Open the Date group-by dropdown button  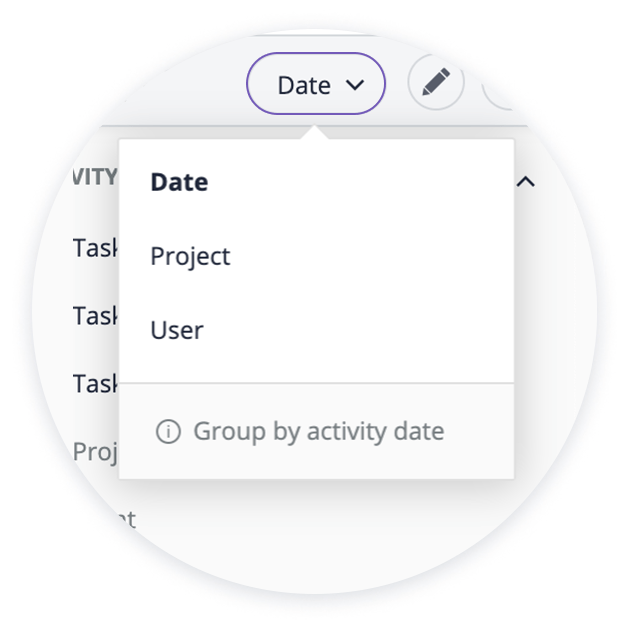(x=316, y=84)
